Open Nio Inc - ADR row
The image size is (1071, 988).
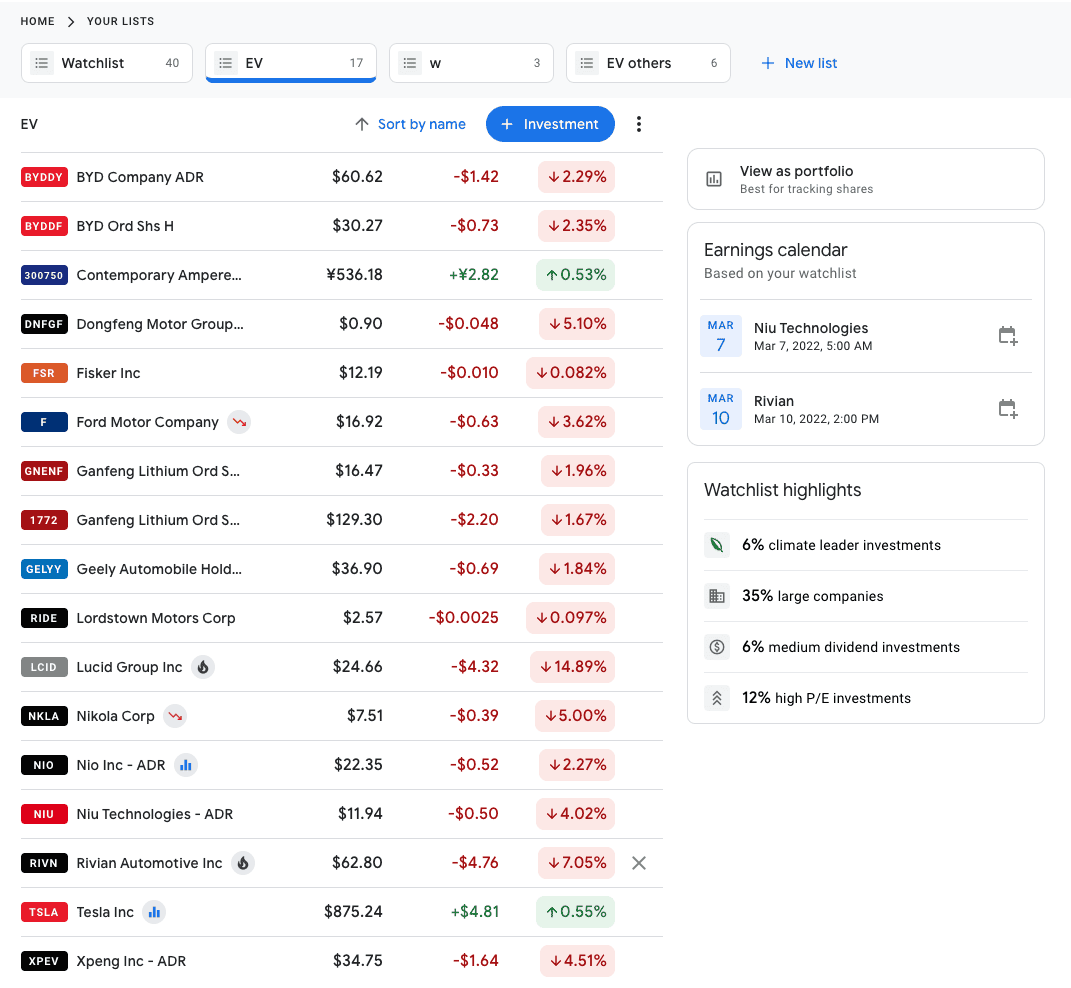(342, 765)
